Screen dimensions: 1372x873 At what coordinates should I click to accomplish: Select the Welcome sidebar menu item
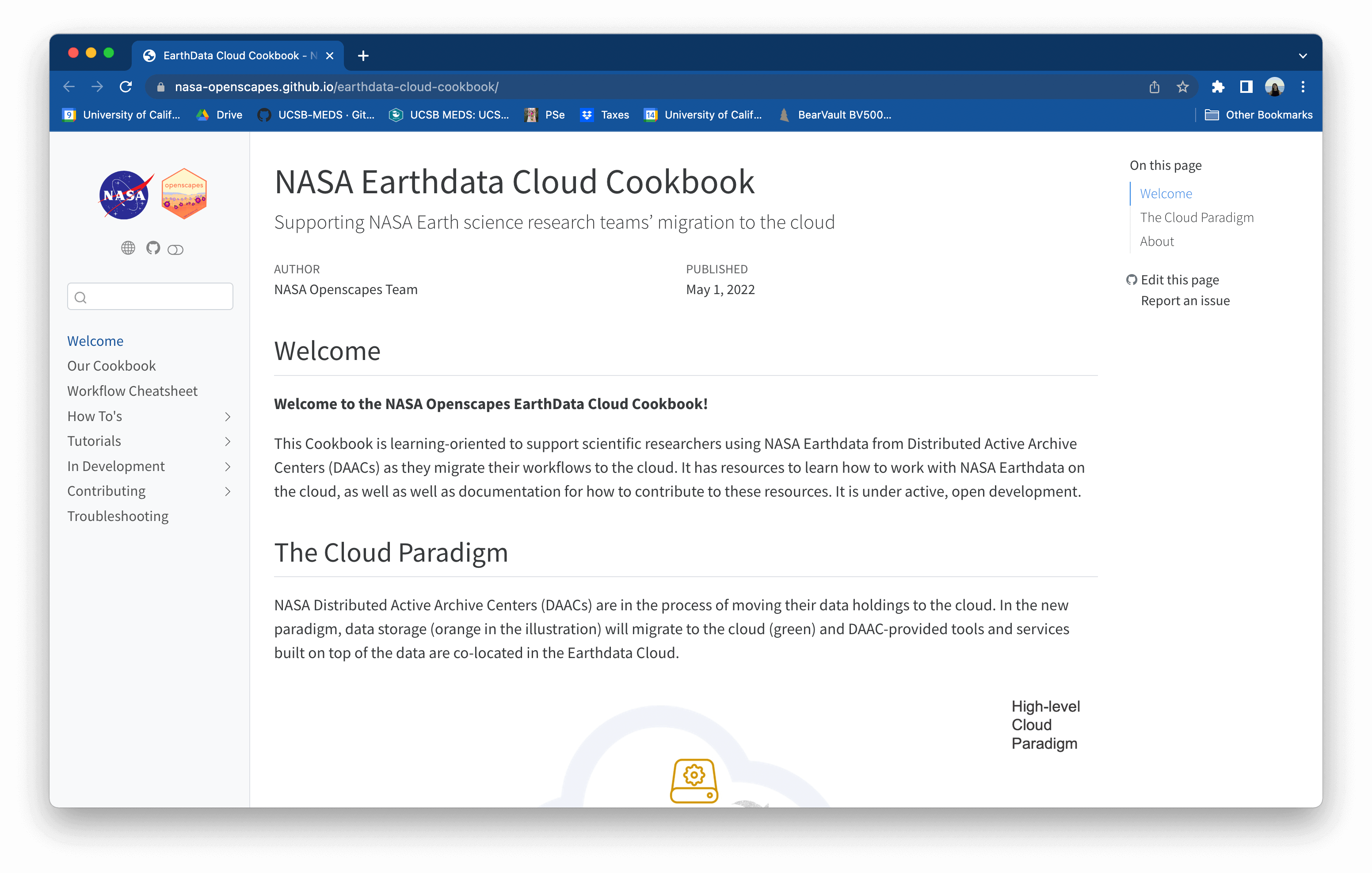[95, 341]
